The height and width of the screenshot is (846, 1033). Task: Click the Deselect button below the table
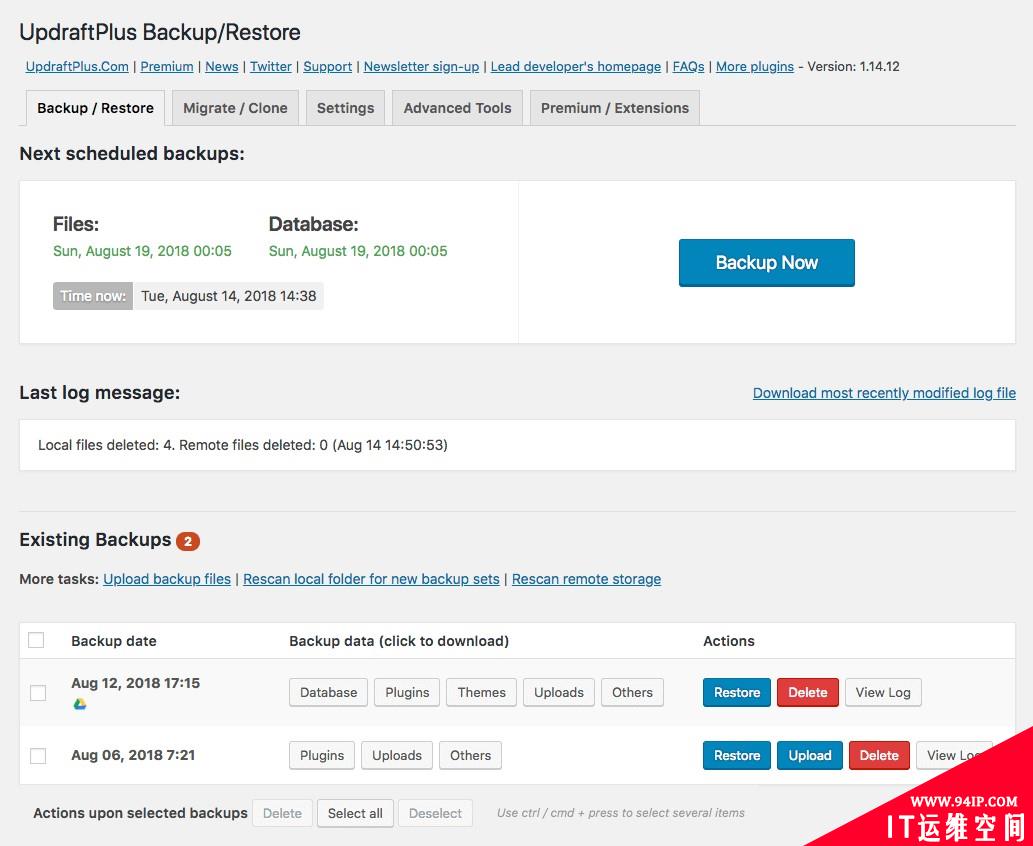click(435, 814)
